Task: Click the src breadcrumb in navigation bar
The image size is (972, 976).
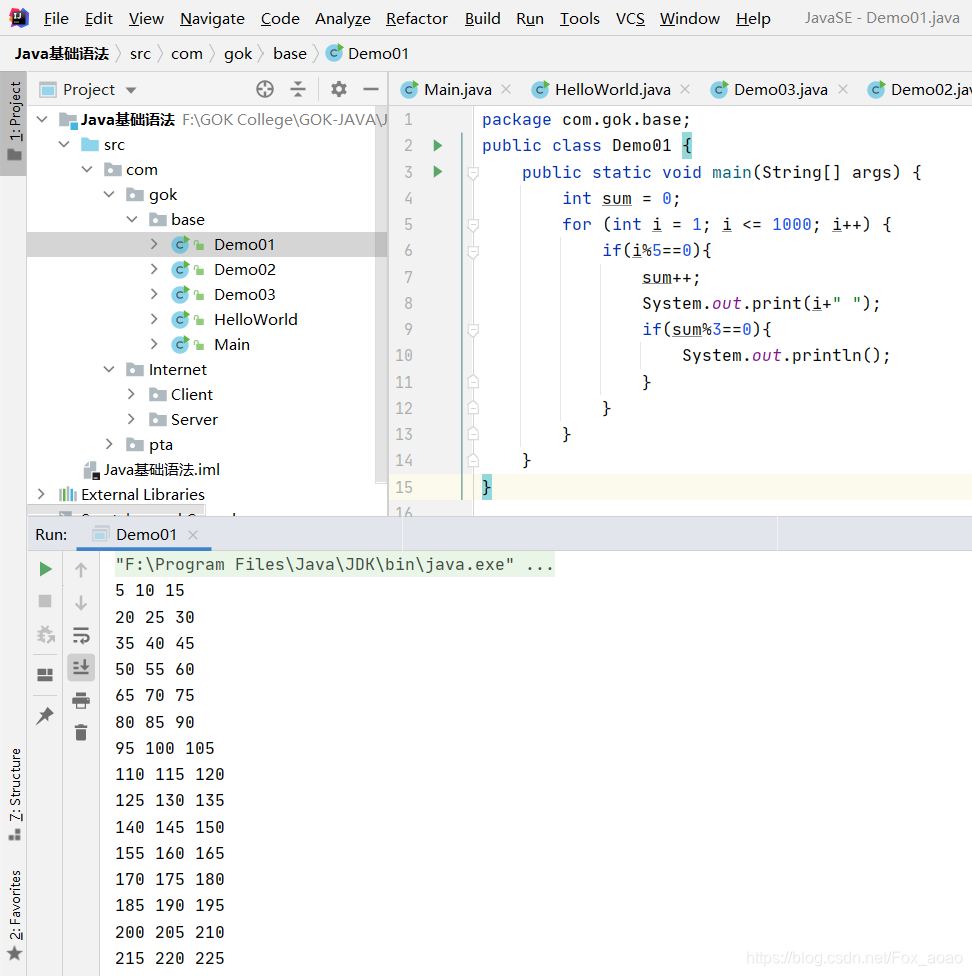Action: (140, 54)
